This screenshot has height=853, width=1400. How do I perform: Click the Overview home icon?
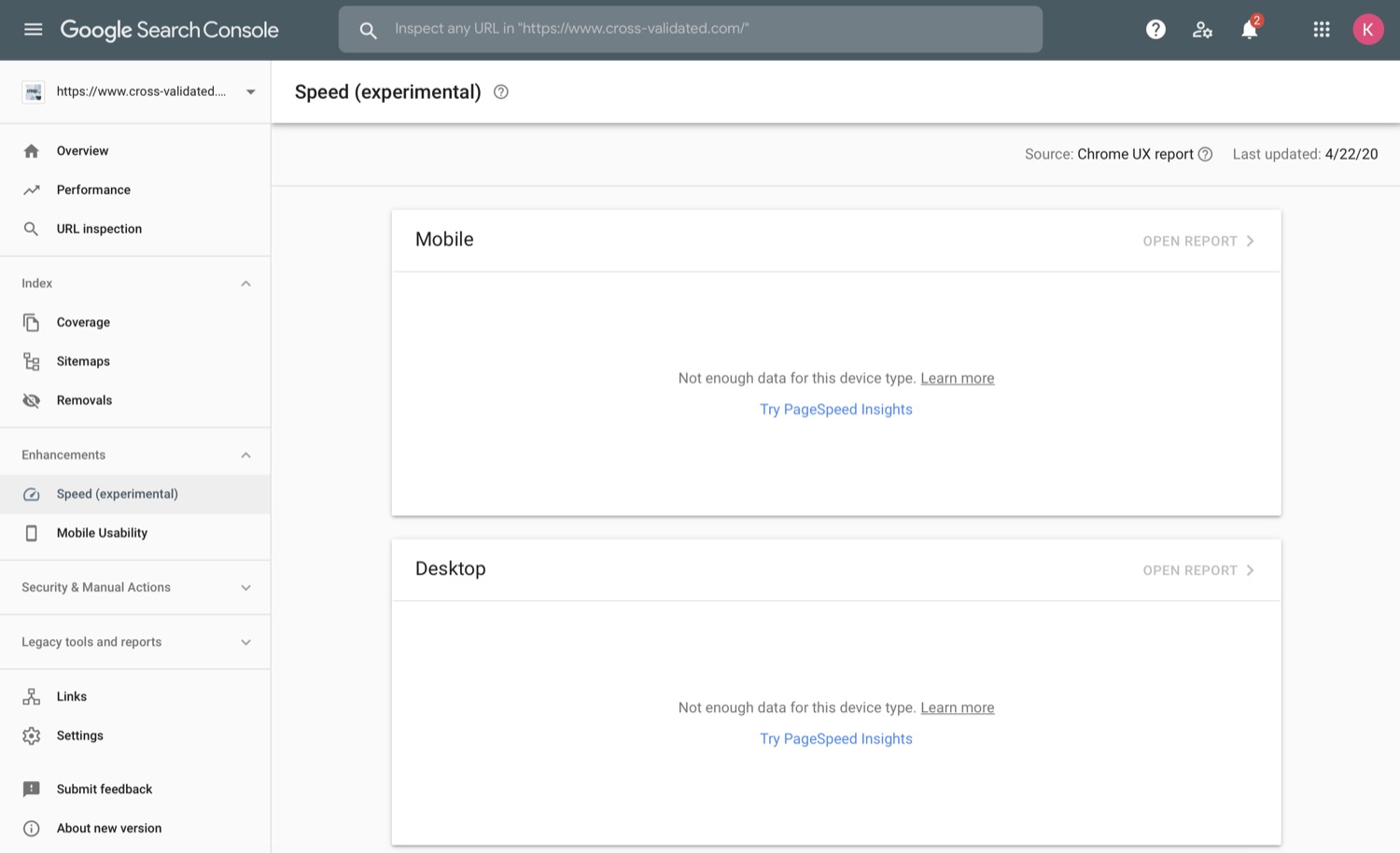pos(32,151)
